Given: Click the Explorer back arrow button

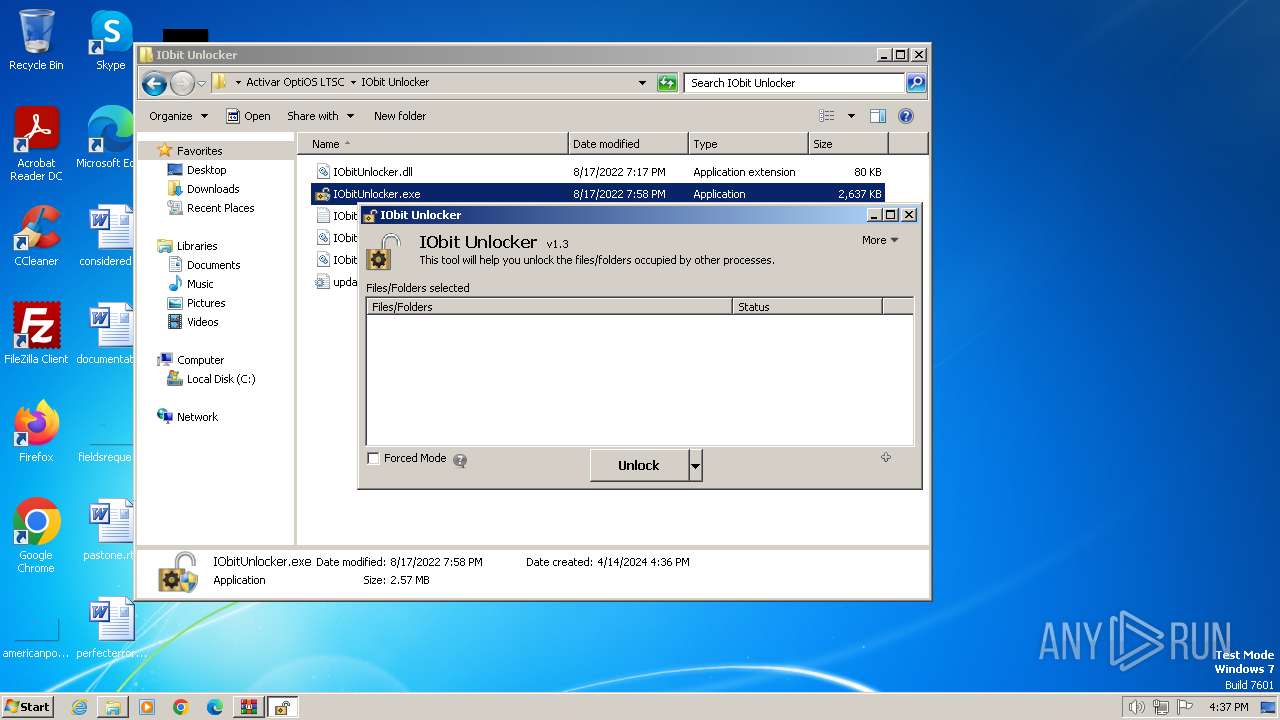Looking at the screenshot, I should click(154, 83).
